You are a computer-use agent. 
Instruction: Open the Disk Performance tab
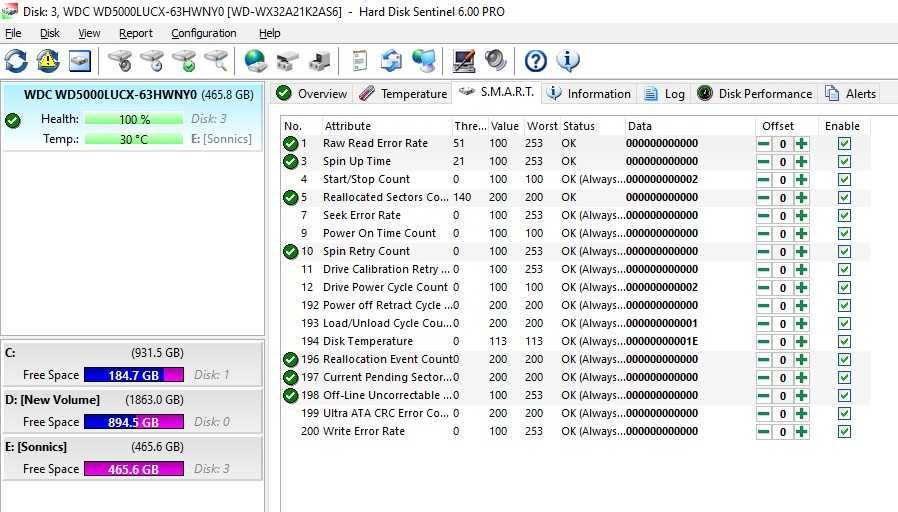point(755,93)
